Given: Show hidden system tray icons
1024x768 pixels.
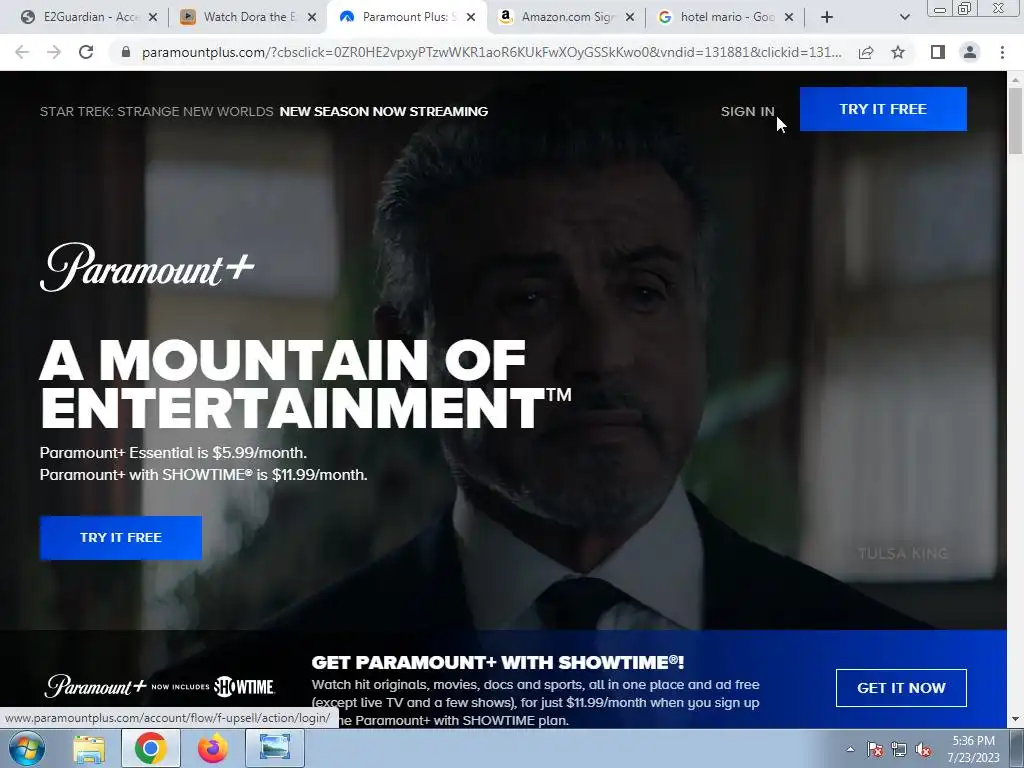Looking at the screenshot, I should [850, 749].
